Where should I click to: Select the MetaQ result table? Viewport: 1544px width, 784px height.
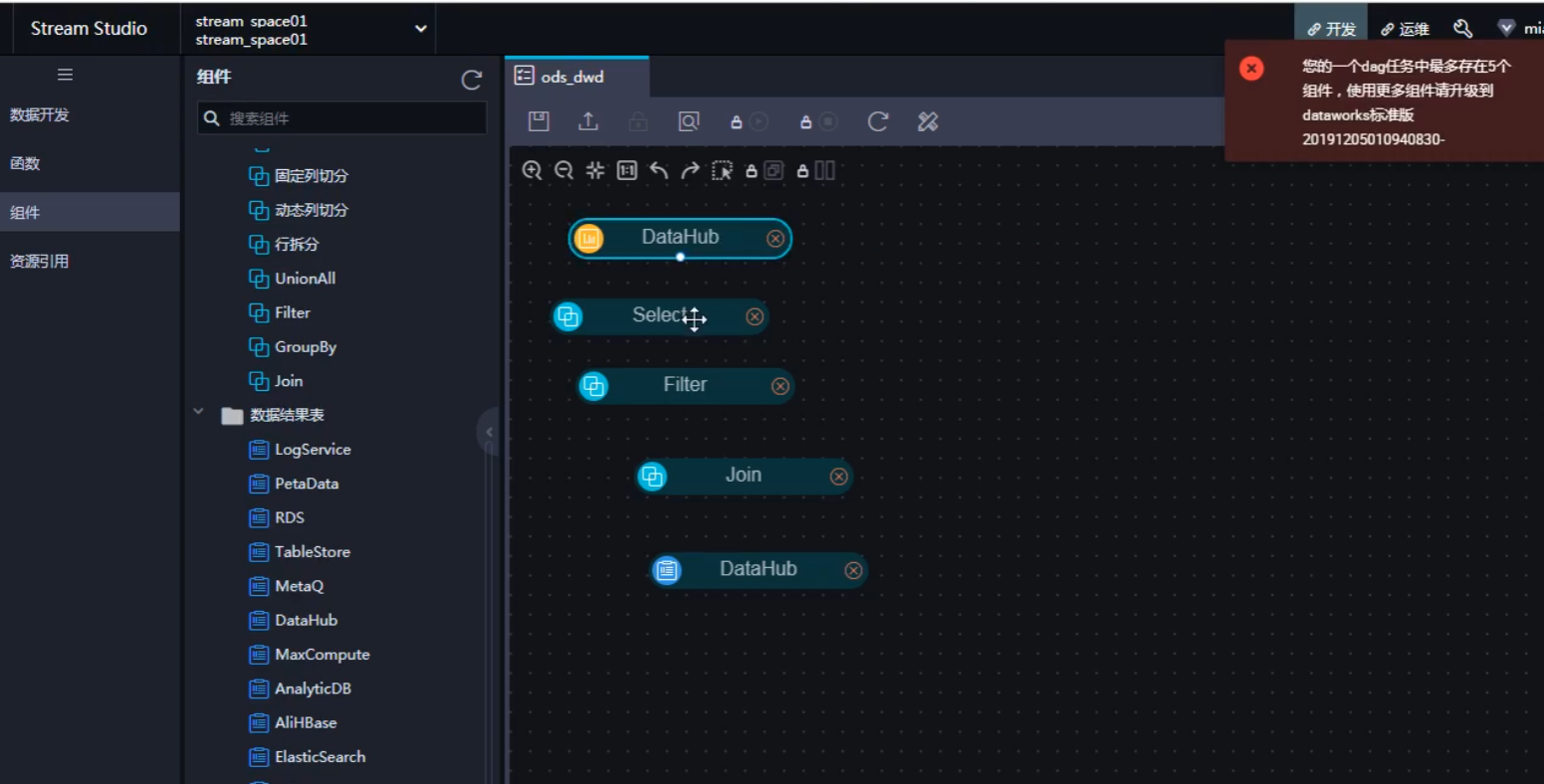[286, 586]
